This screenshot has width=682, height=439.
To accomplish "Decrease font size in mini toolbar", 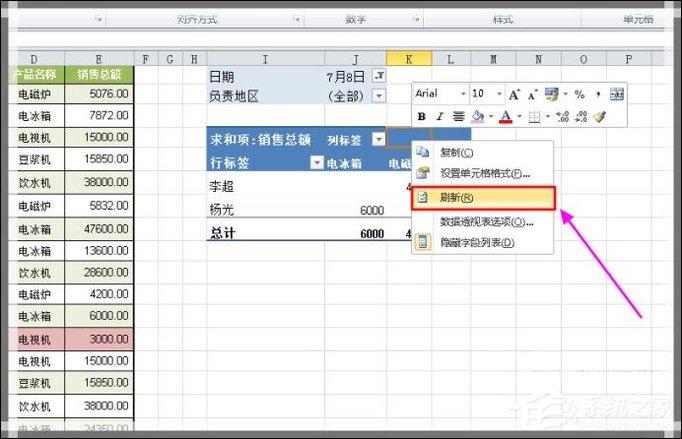I will click(x=532, y=94).
